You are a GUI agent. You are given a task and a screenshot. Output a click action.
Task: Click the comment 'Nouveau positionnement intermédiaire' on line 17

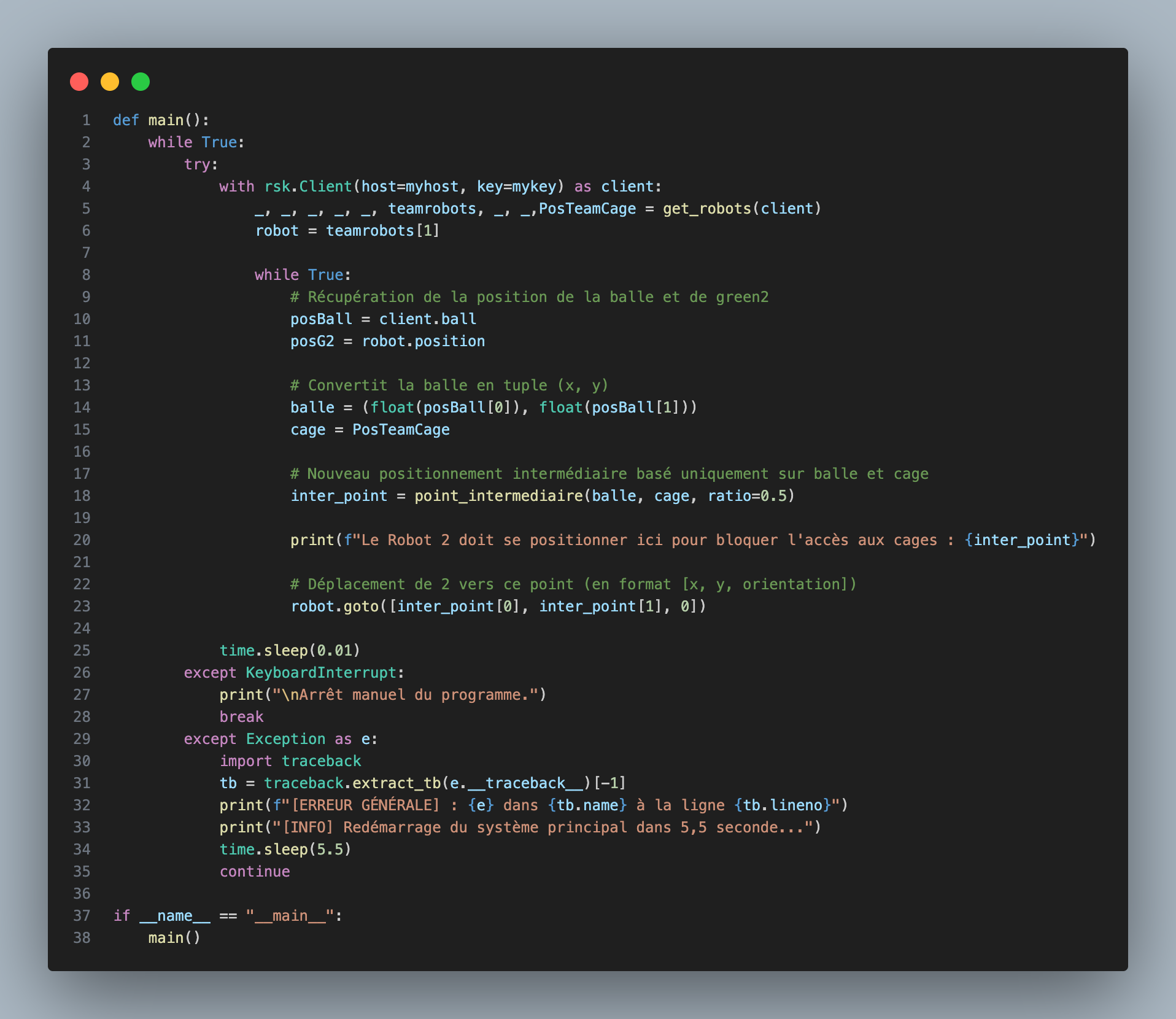tap(609, 474)
